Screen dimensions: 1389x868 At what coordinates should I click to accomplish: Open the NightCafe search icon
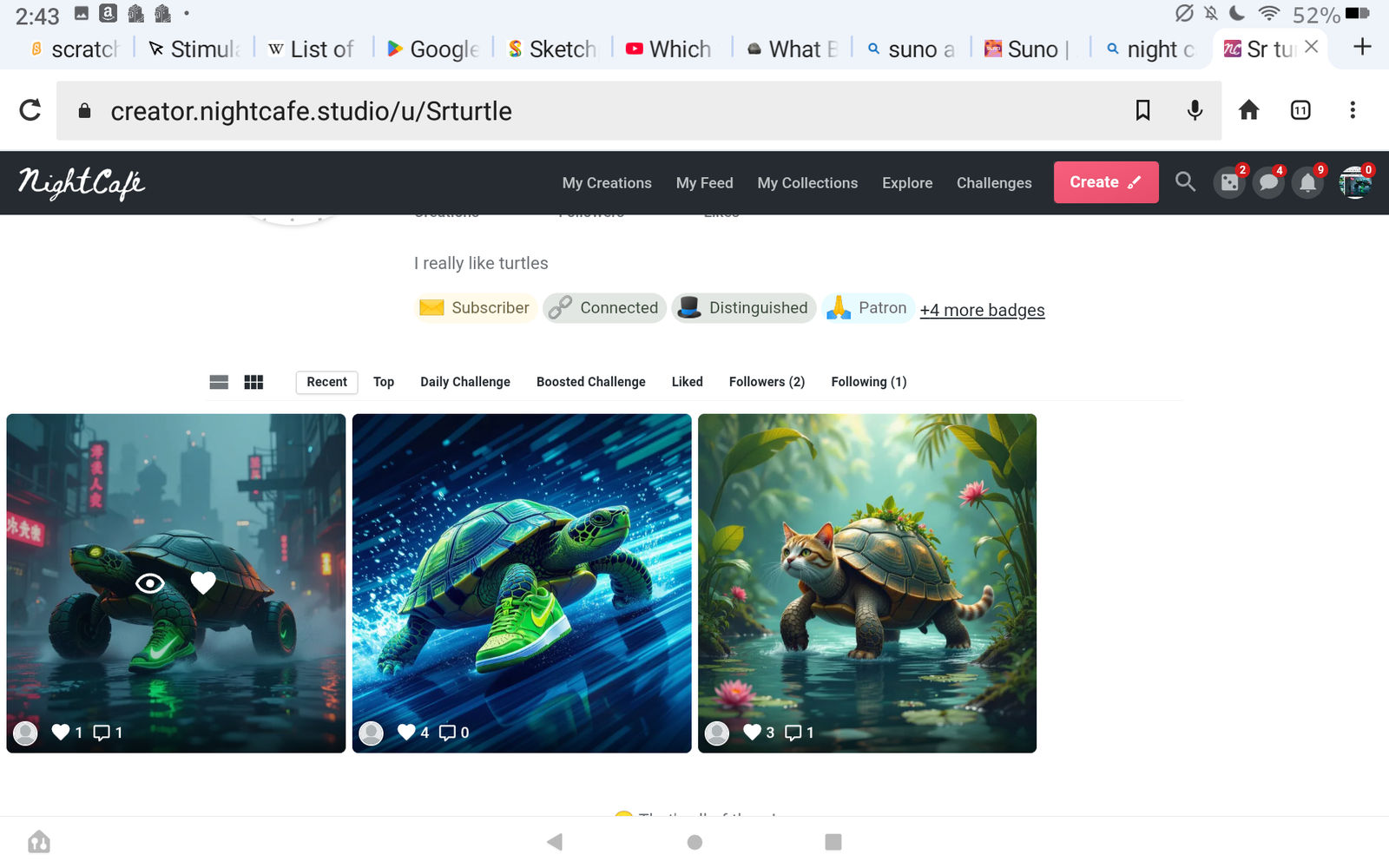(1185, 182)
